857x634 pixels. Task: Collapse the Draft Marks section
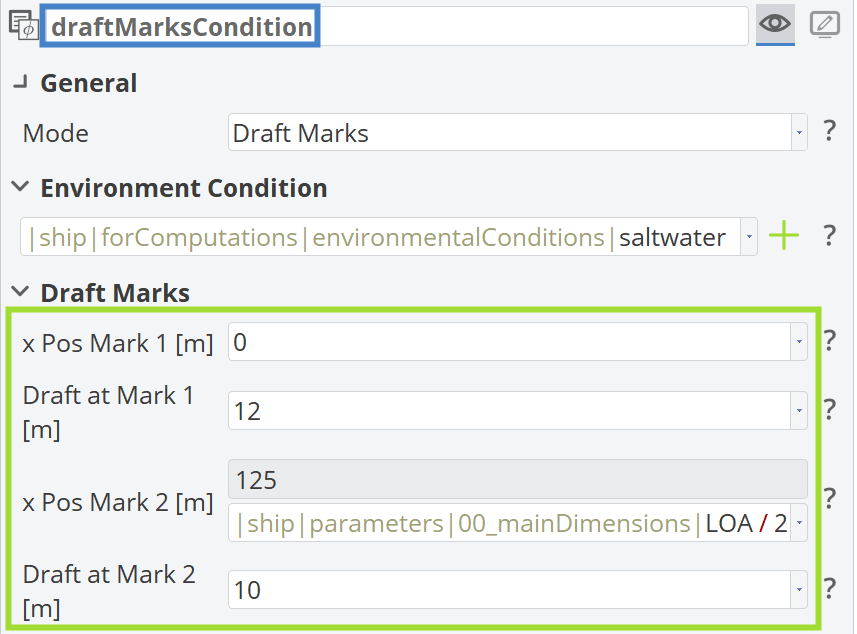point(19,293)
